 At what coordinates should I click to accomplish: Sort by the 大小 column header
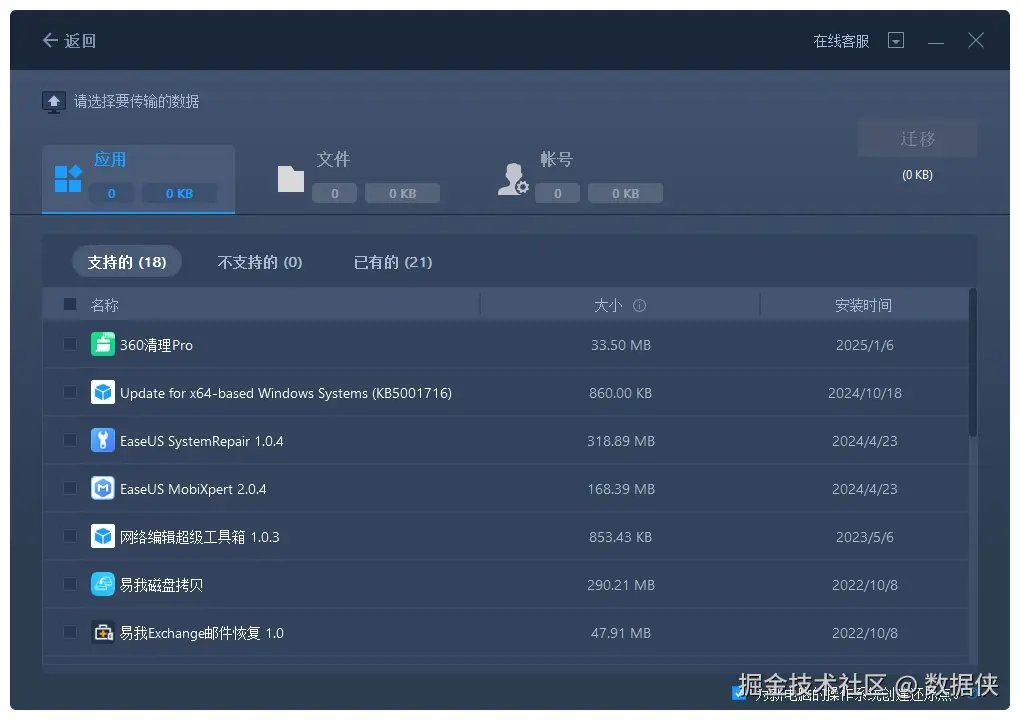[608, 305]
